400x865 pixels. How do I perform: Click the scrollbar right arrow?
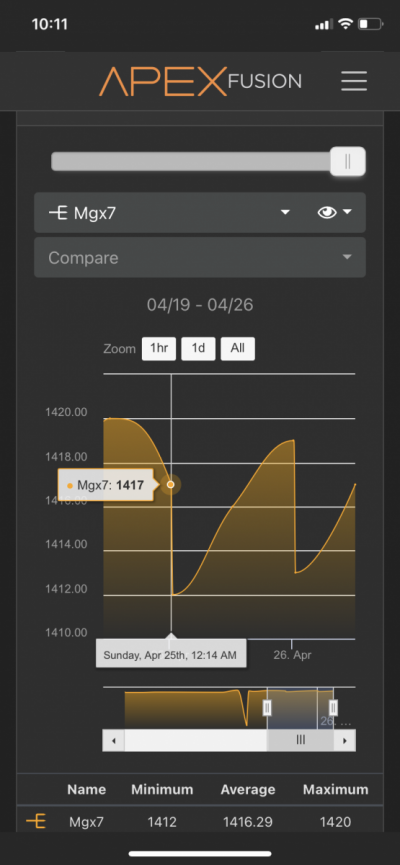[x=345, y=740]
